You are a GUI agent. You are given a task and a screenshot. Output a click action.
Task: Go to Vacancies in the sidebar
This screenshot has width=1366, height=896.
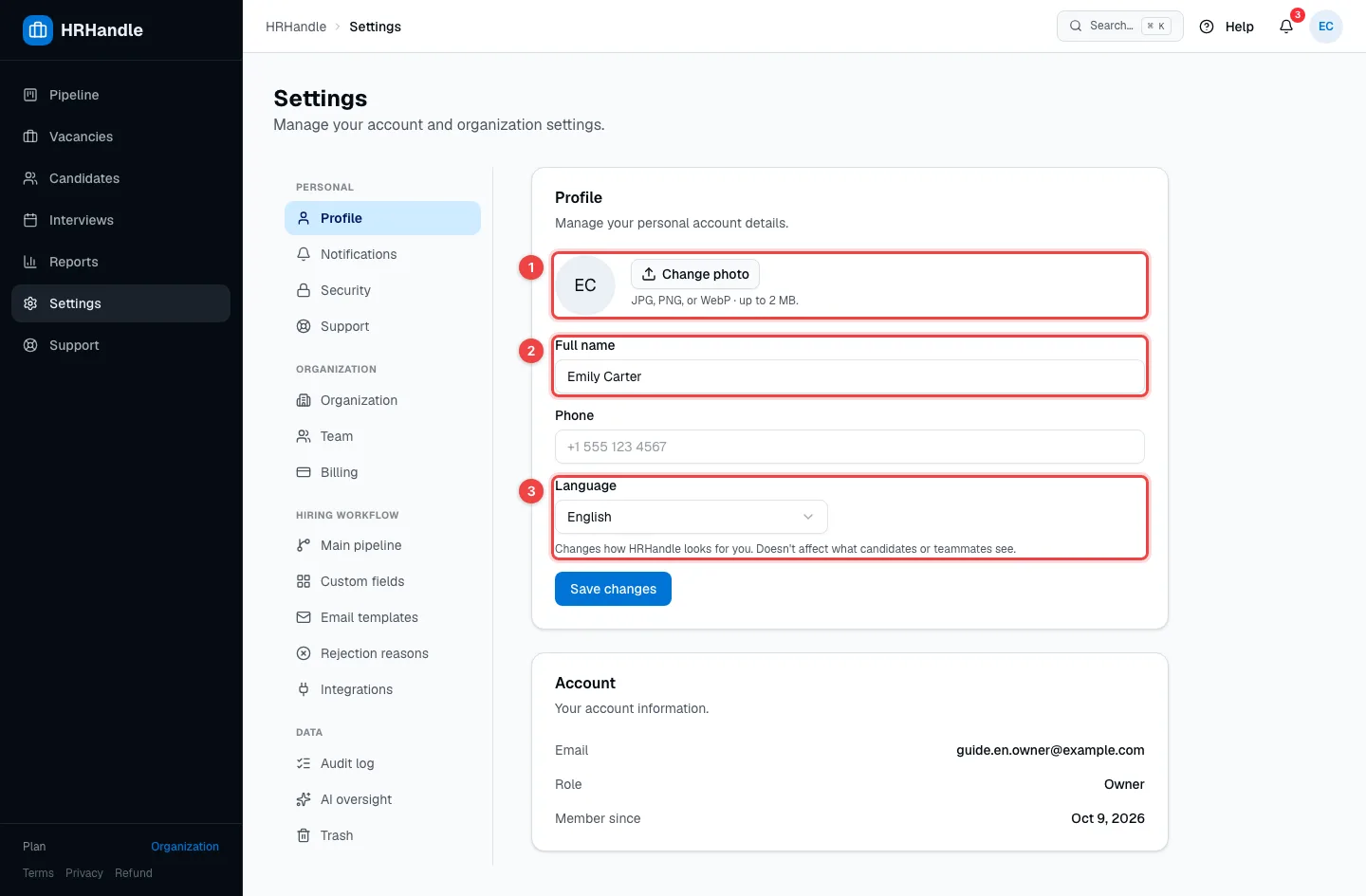(120, 137)
